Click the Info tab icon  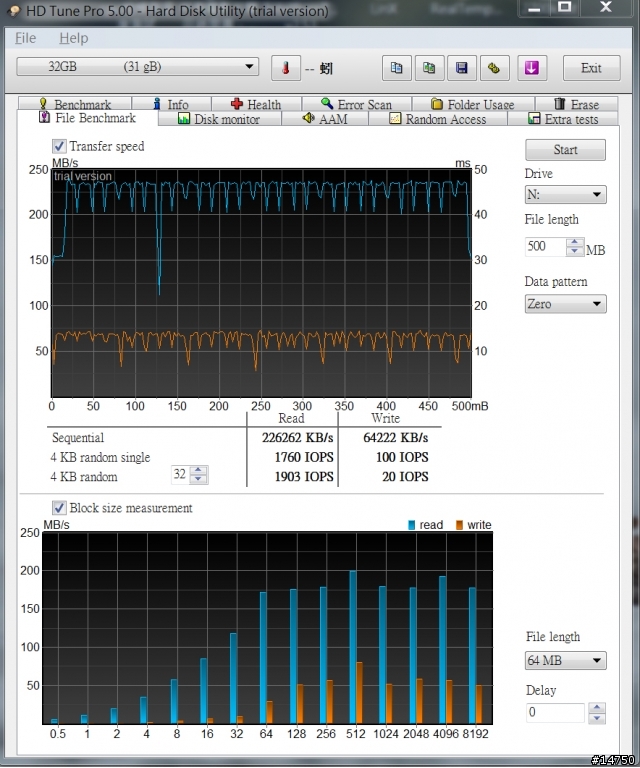click(x=157, y=104)
